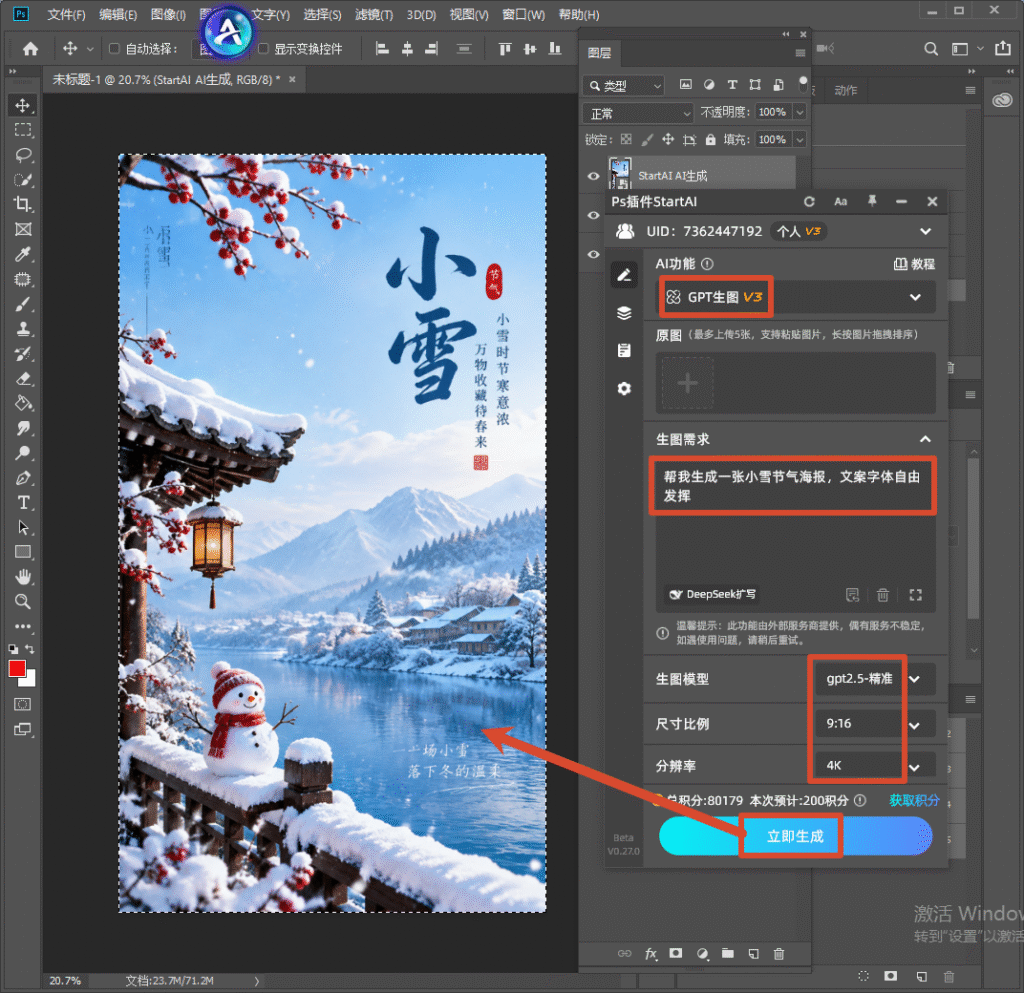
Task: Open the 教程 tutorial link
Action: (x=914, y=264)
